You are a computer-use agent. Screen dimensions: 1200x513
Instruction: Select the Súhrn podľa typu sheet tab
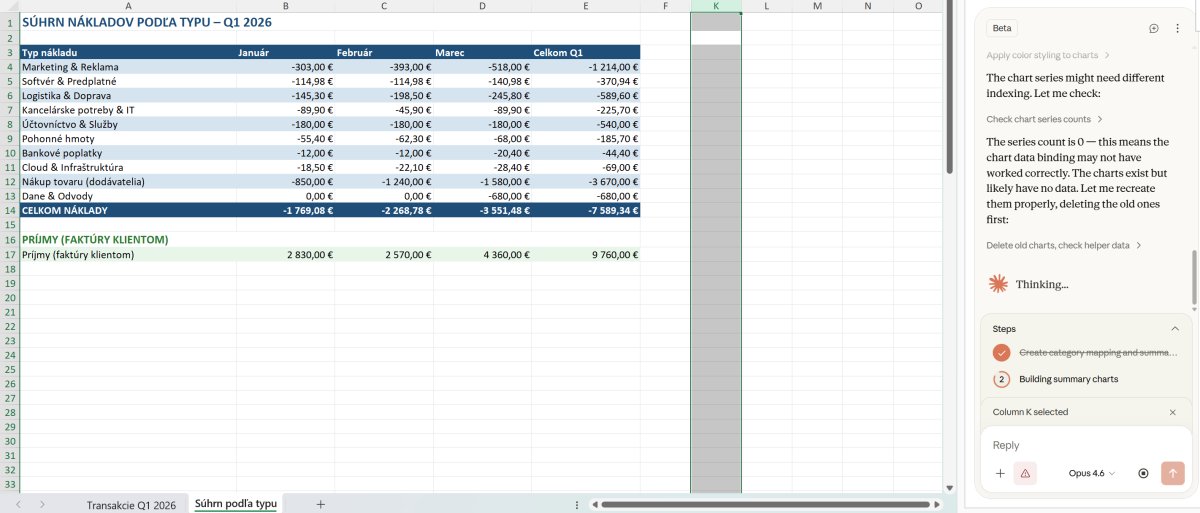(235, 503)
